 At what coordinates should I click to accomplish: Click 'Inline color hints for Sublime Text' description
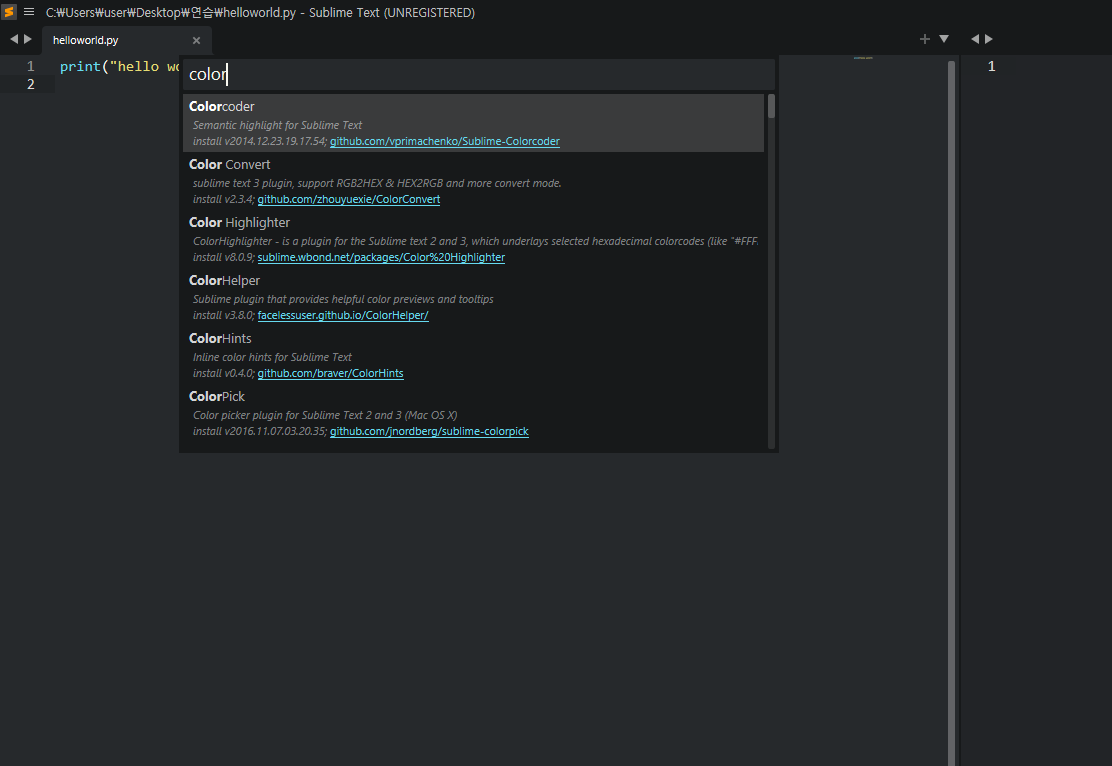point(272,357)
